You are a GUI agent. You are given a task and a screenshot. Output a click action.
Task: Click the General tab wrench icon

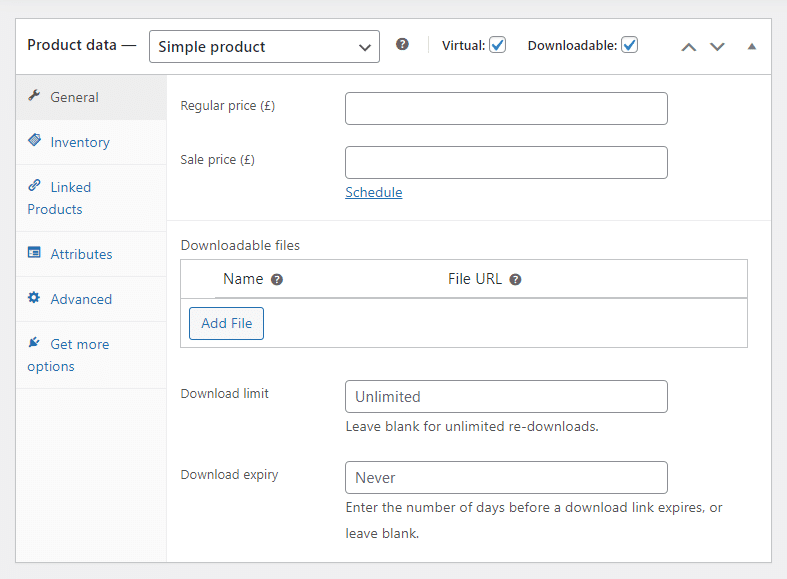click(34, 95)
